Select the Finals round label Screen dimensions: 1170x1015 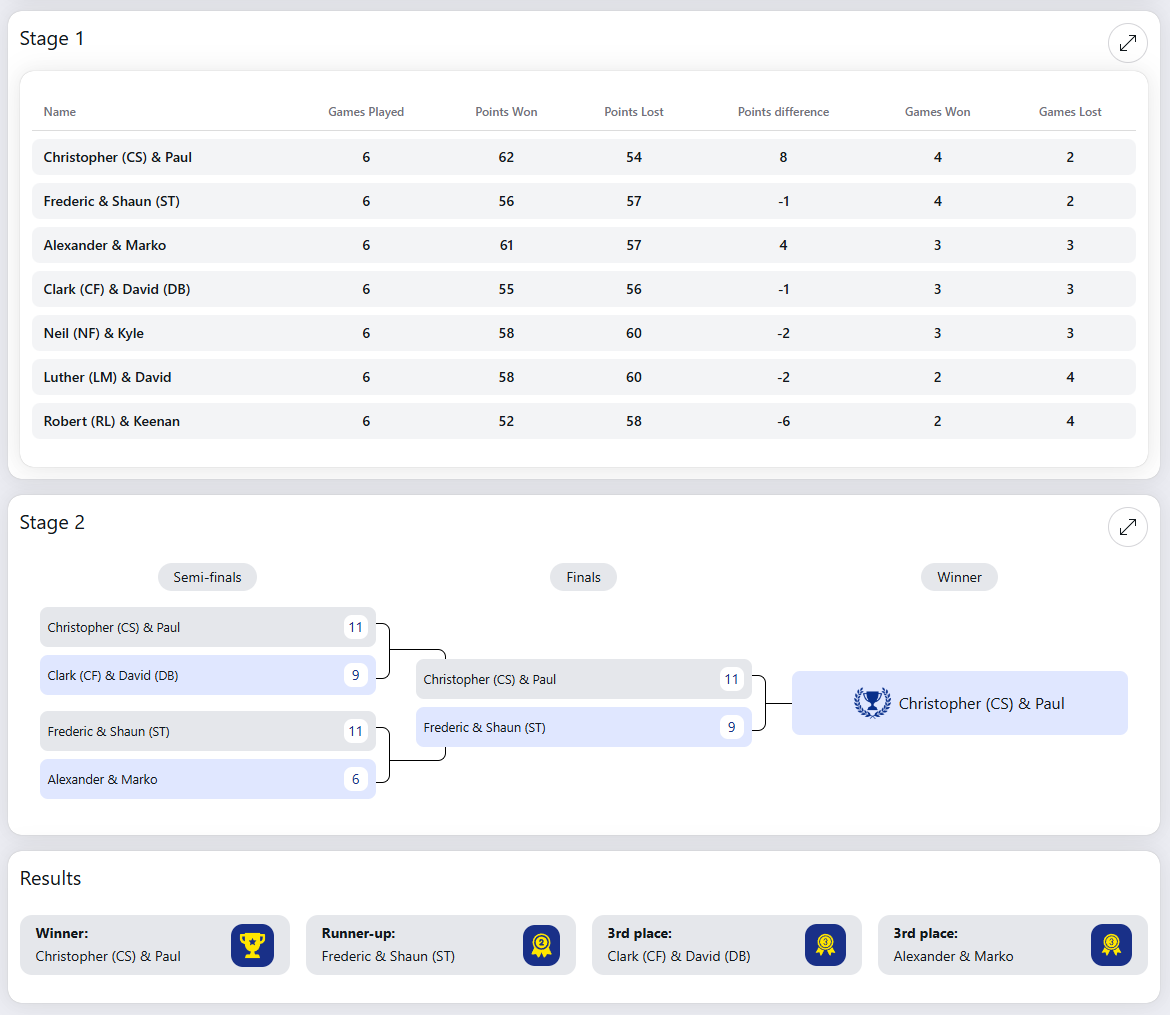coord(583,577)
